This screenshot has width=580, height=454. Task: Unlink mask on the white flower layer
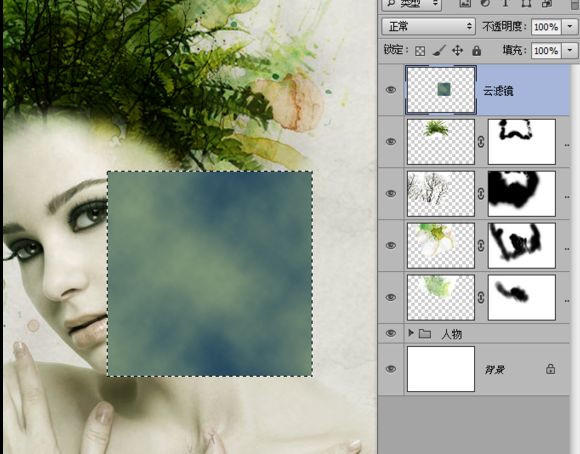click(481, 246)
